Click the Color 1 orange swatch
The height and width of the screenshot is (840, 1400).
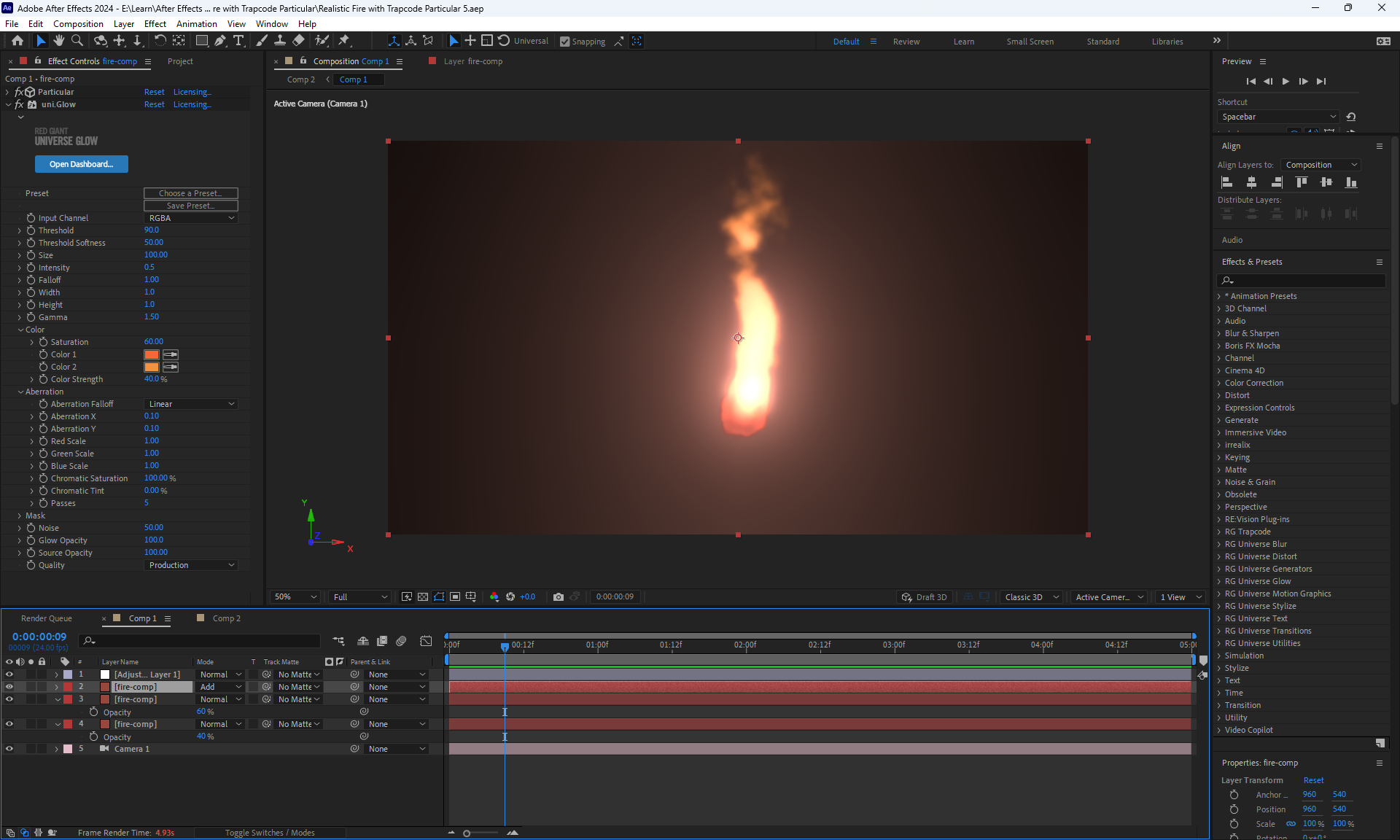[x=152, y=354]
